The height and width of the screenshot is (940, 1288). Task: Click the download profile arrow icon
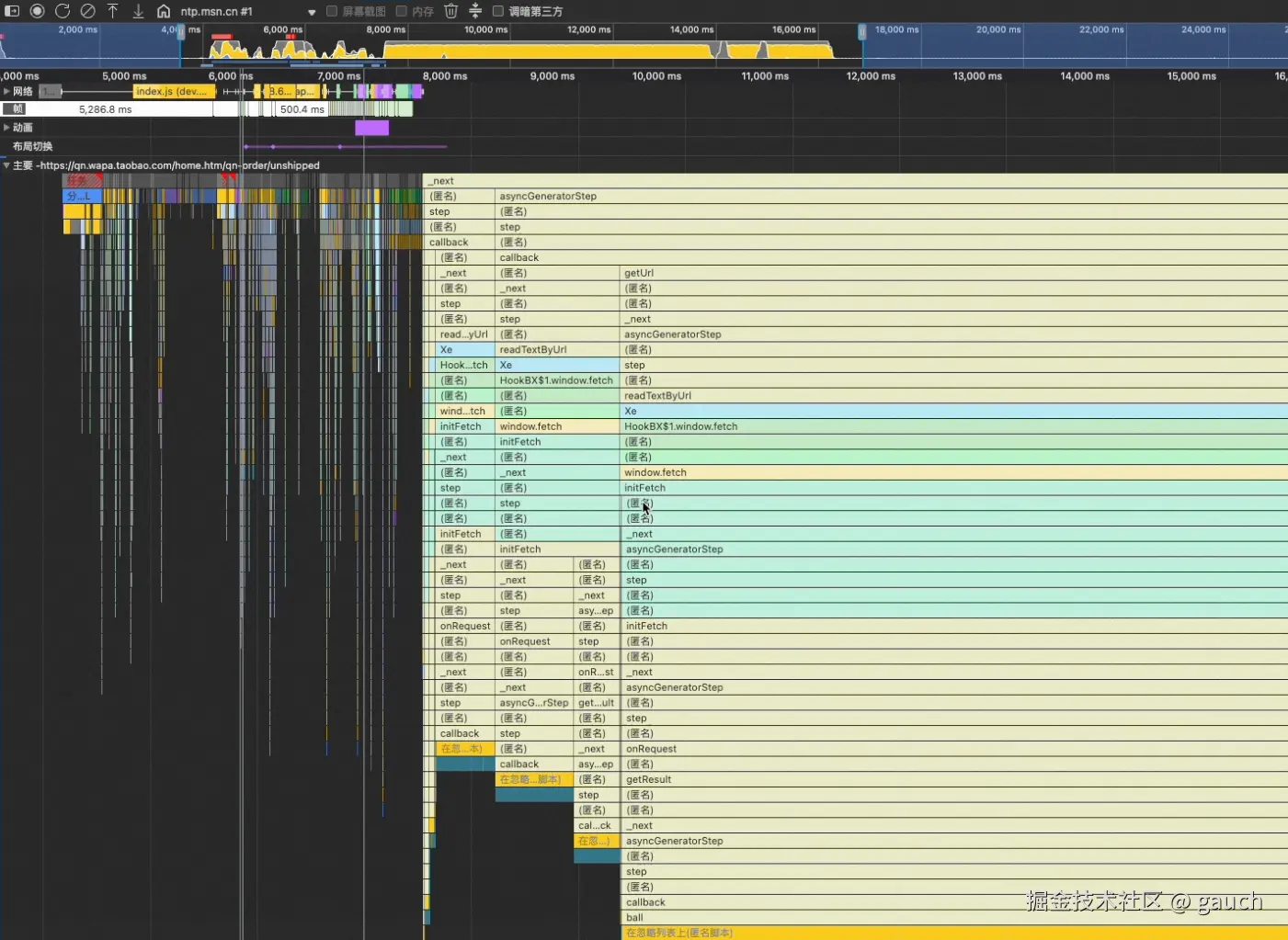coord(138,11)
